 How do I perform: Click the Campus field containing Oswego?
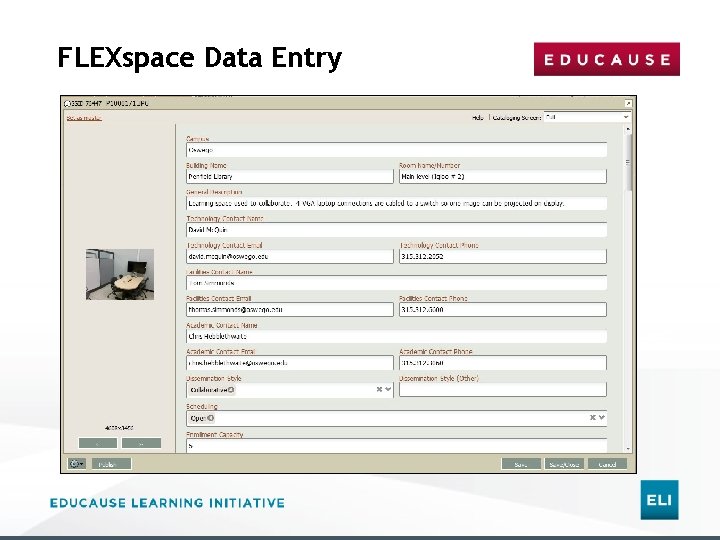coord(396,150)
